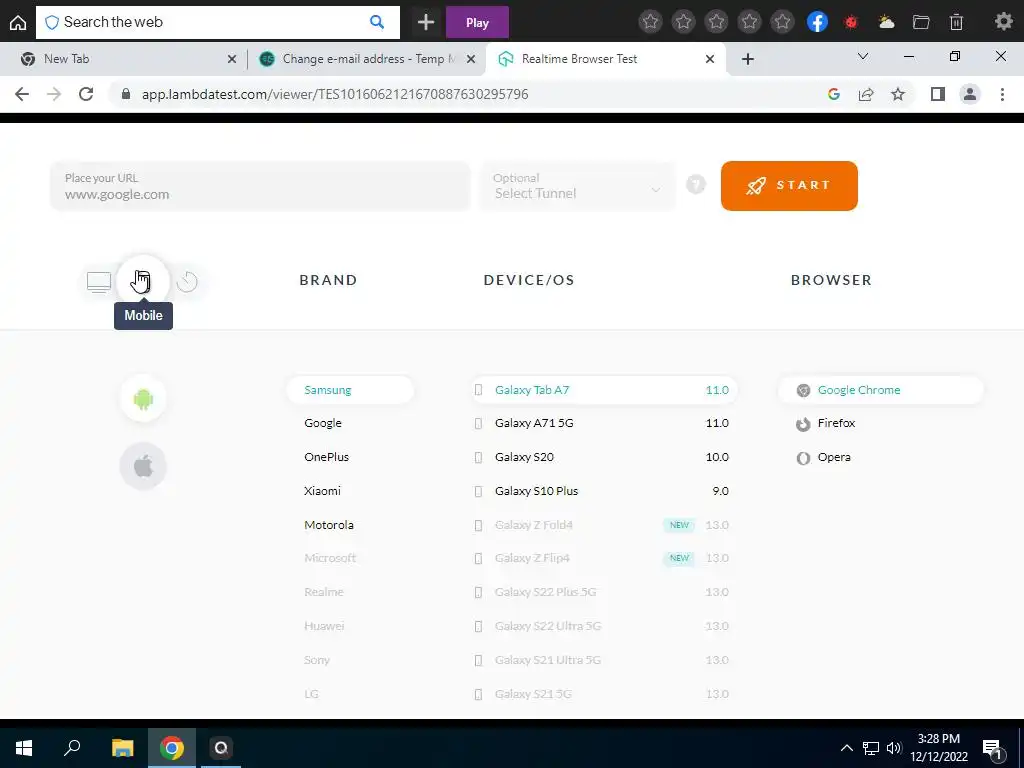Choose the Galaxy Tab A7 device

pyautogui.click(x=603, y=390)
